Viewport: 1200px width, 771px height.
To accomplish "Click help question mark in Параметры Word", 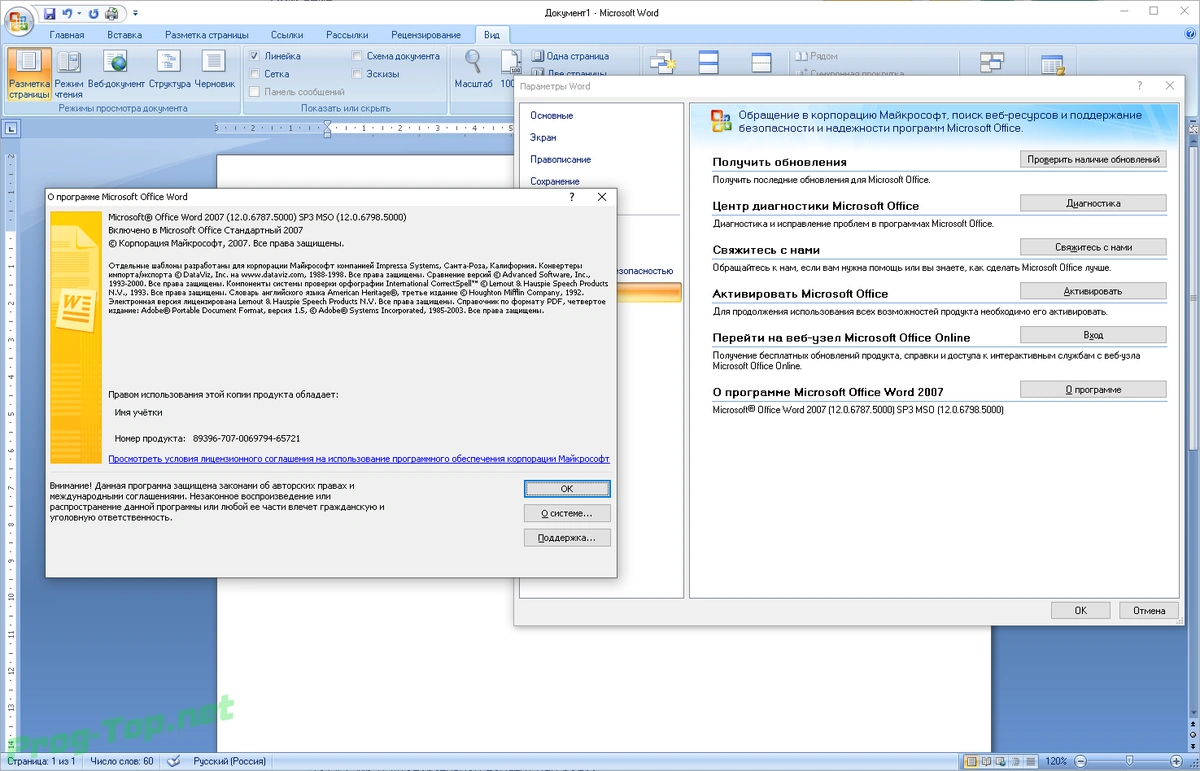I will [x=1140, y=86].
